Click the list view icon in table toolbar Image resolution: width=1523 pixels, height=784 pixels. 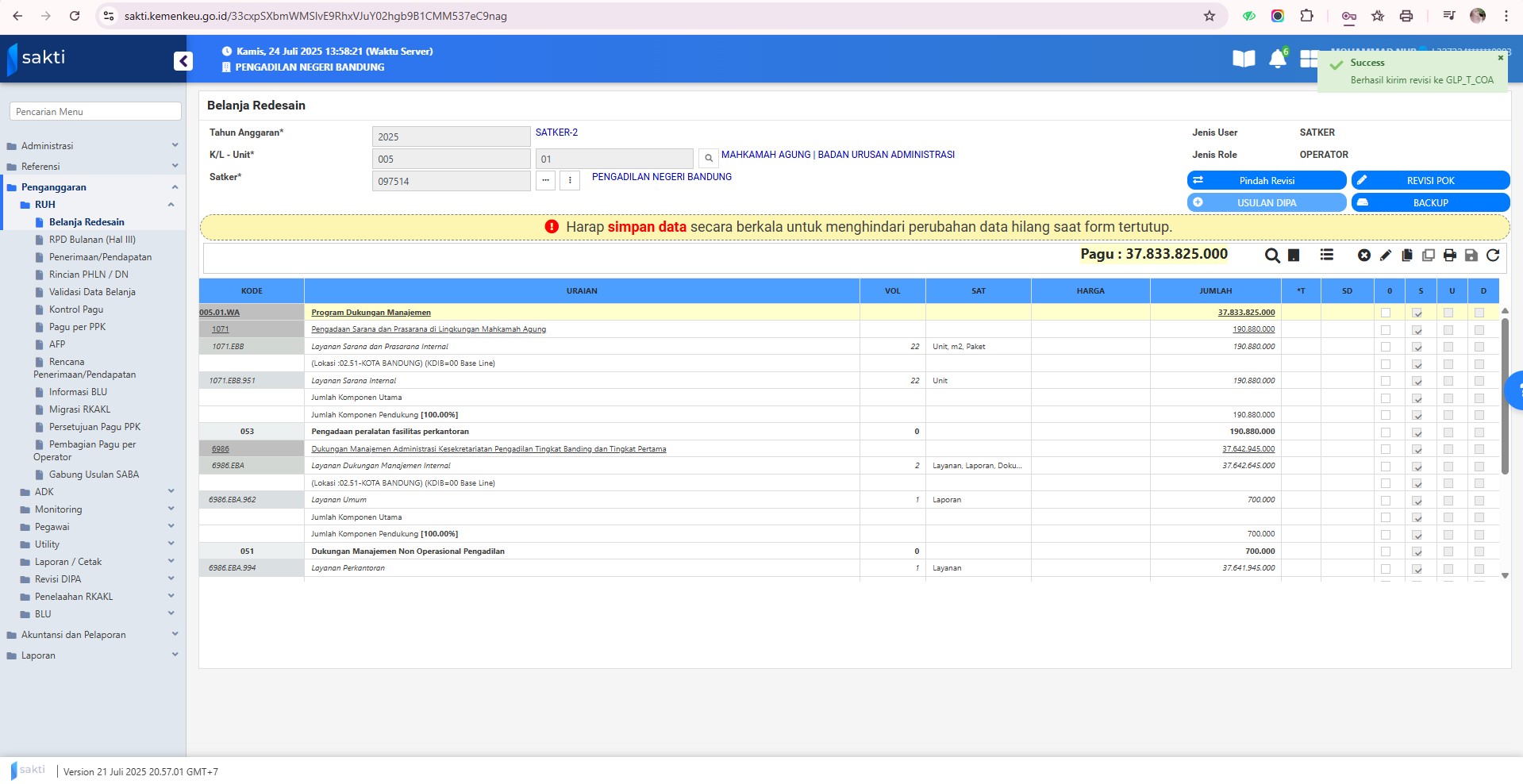coord(1327,255)
